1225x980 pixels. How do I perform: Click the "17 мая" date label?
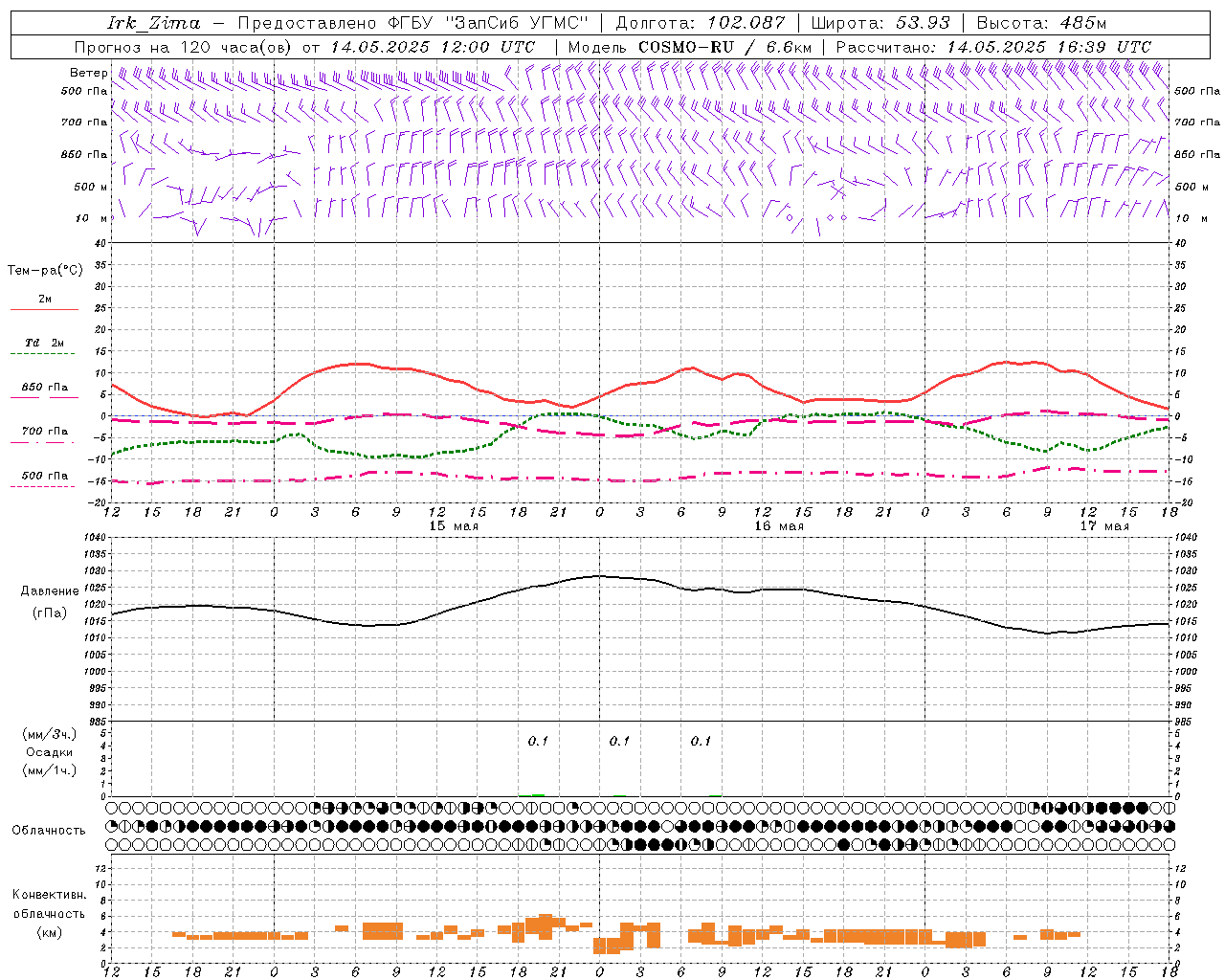pos(1104,526)
